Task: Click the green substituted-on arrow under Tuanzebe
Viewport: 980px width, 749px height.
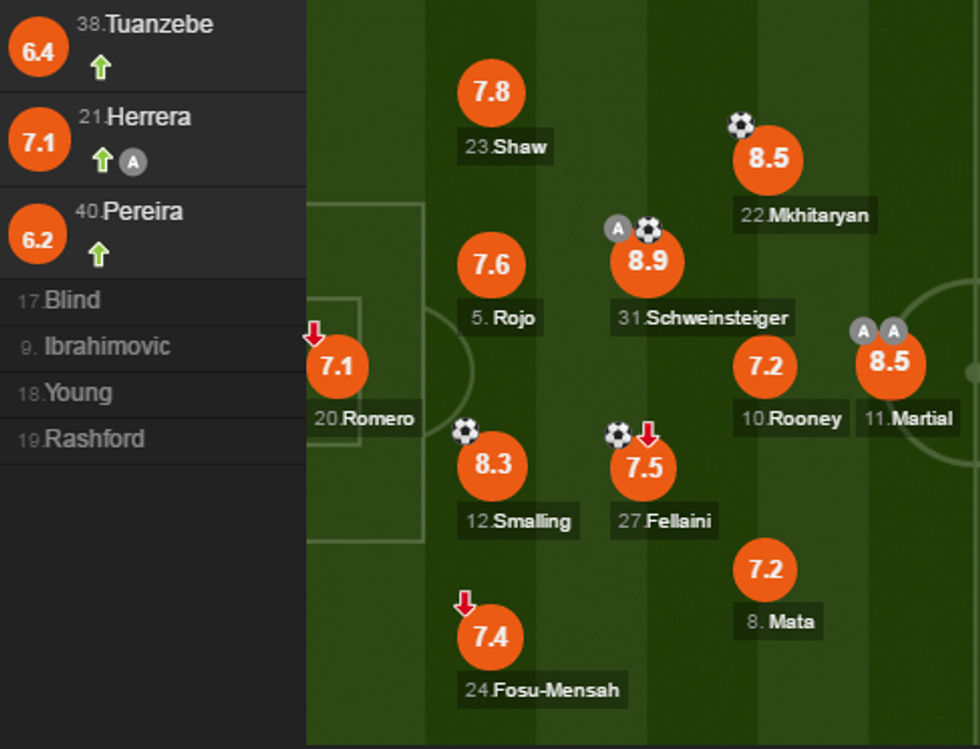Action: [x=100, y=67]
